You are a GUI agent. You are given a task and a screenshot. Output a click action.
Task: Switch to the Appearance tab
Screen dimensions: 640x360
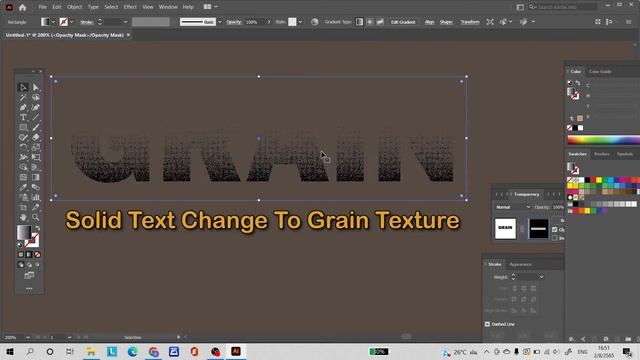coord(520,264)
